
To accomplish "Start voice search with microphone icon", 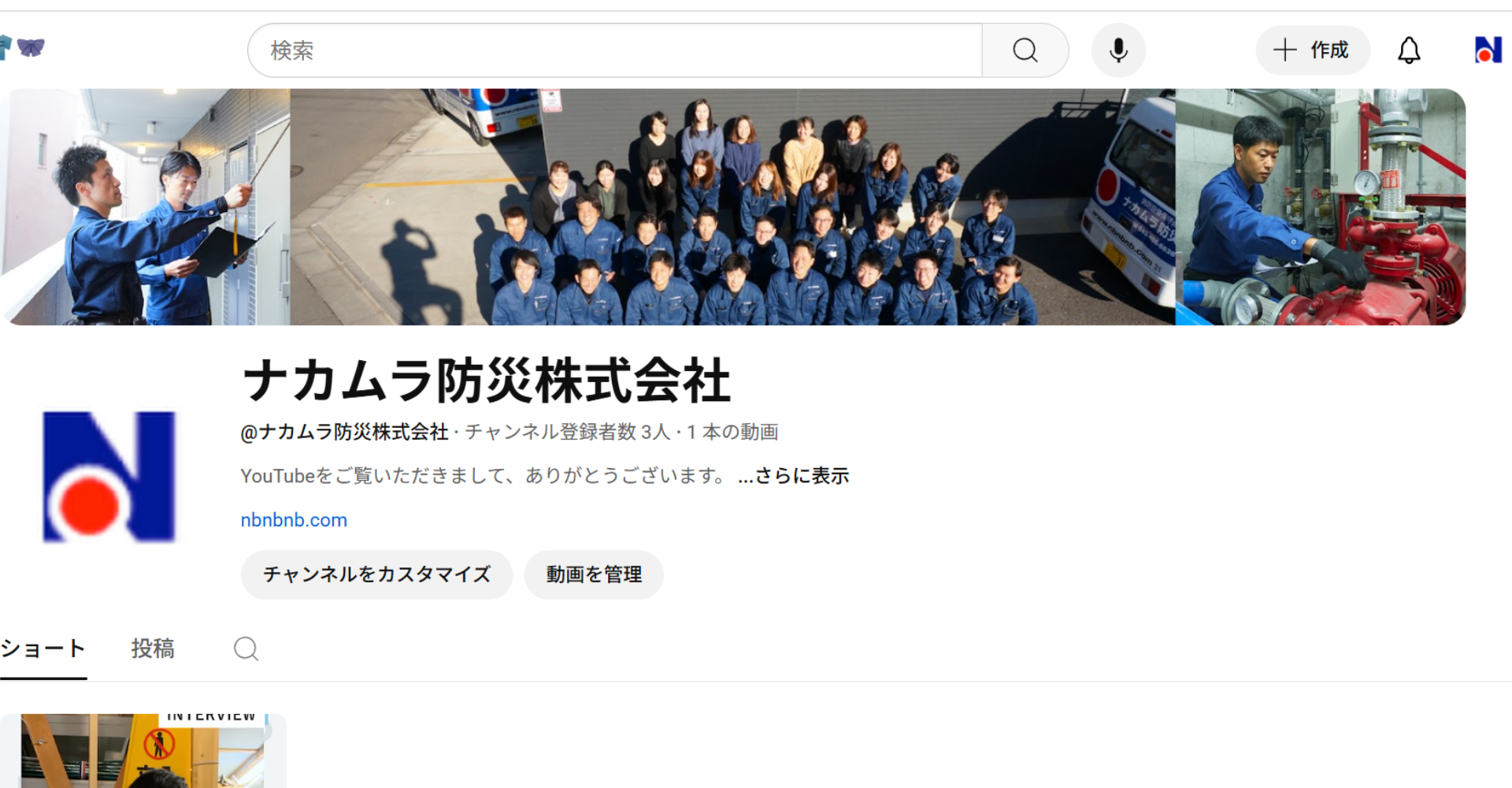I will [x=1118, y=50].
